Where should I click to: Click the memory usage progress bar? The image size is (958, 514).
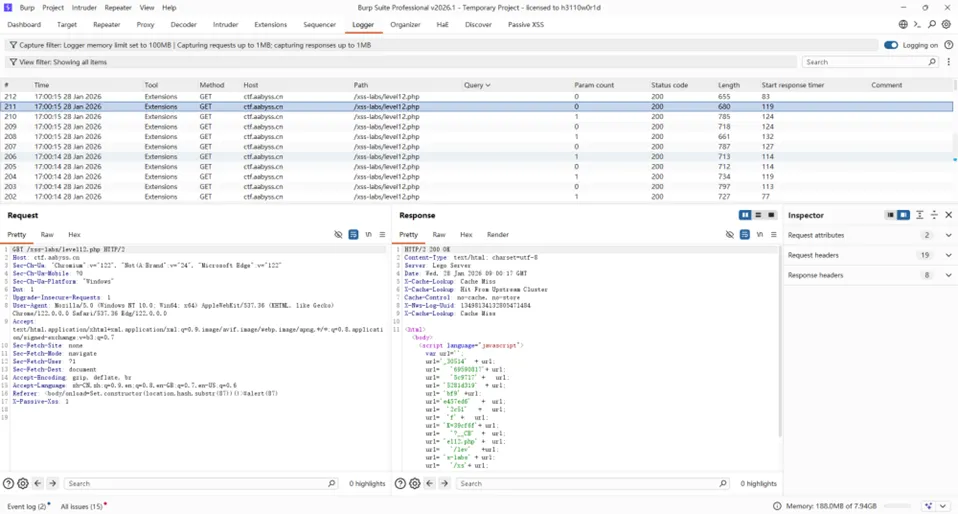897,506
